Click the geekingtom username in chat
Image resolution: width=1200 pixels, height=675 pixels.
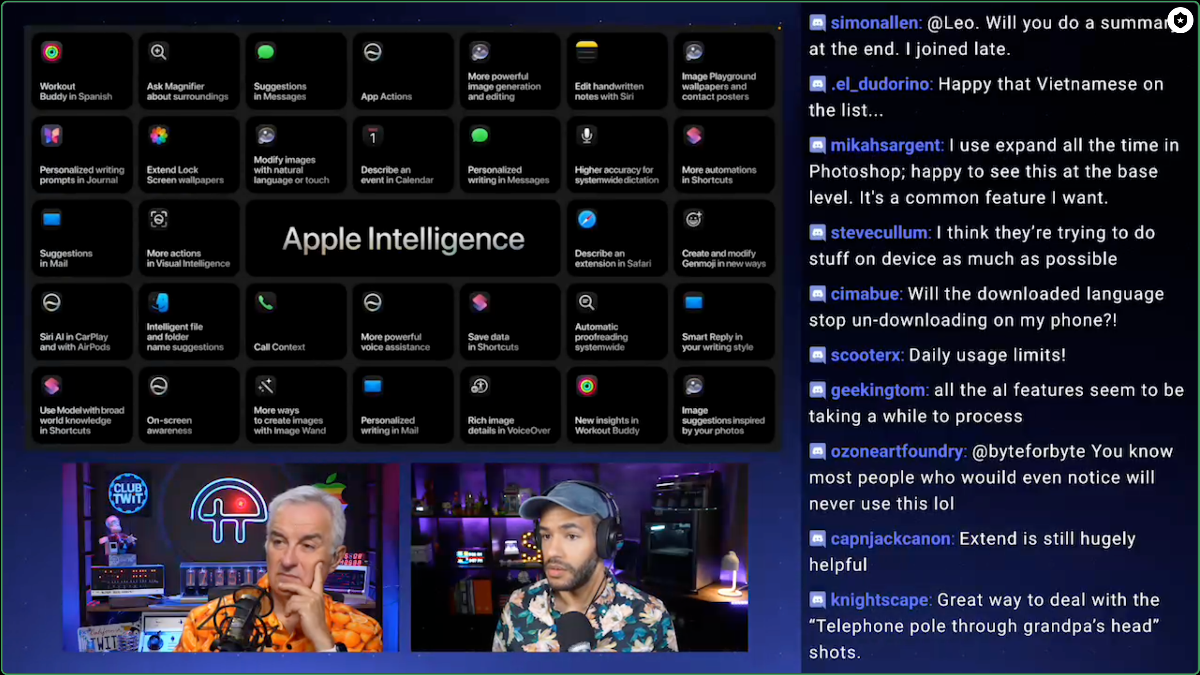[879, 390]
